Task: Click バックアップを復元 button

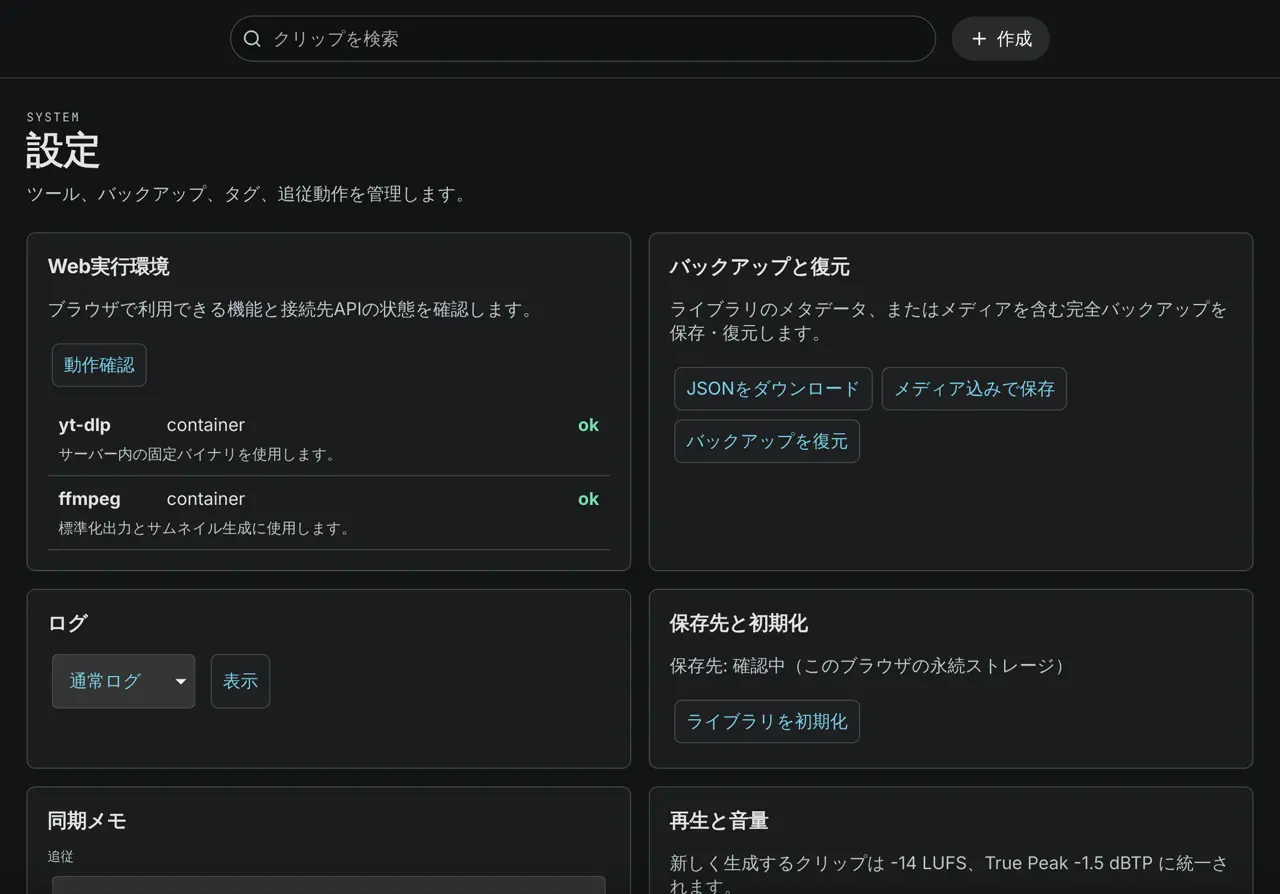Action: (767, 441)
